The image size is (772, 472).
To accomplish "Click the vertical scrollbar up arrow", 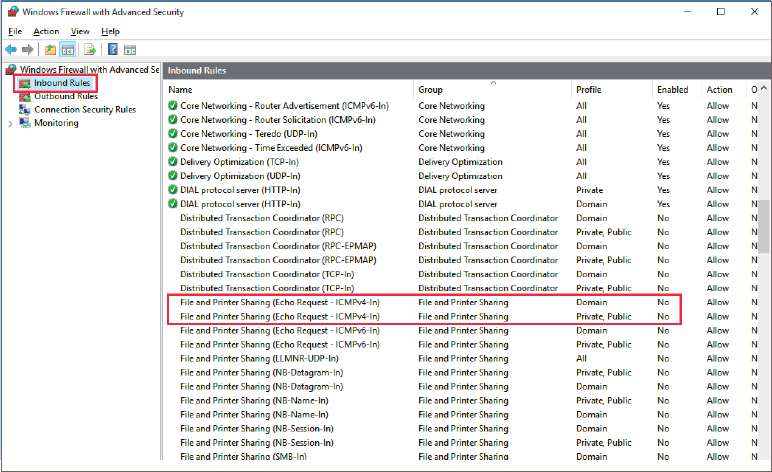I will tap(764, 88).
